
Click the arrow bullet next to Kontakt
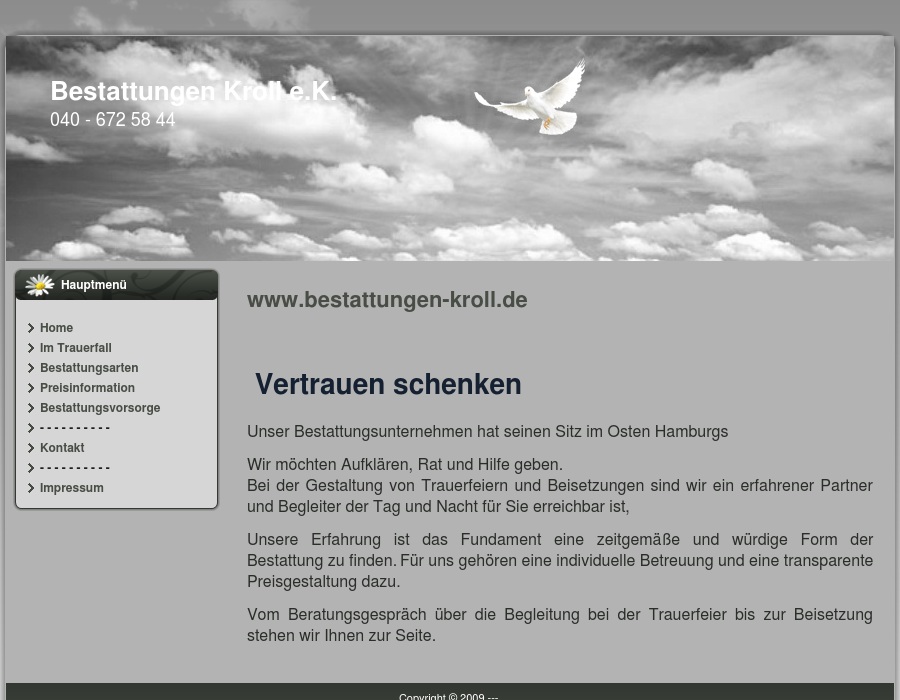click(x=31, y=448)
